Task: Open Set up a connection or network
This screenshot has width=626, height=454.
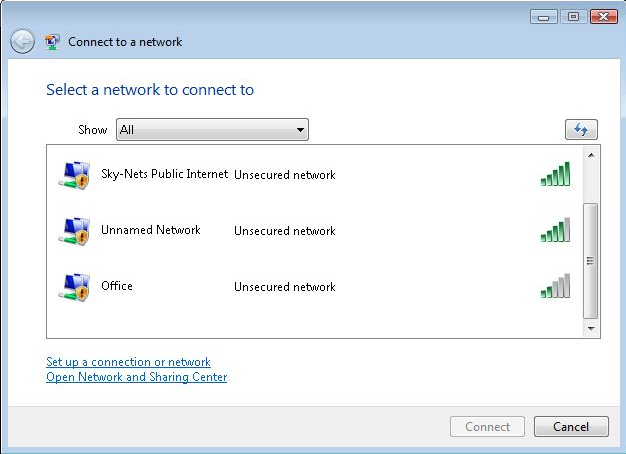Action: click(128, 362)
